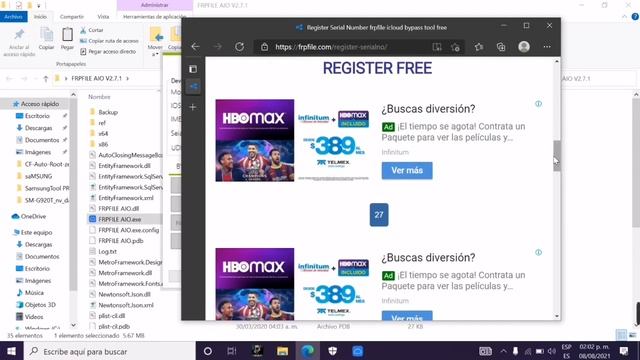Expand the breadcrumb chevron after FRPFILE AIO V2.7.1
The image size is (640, 360).
127,78
